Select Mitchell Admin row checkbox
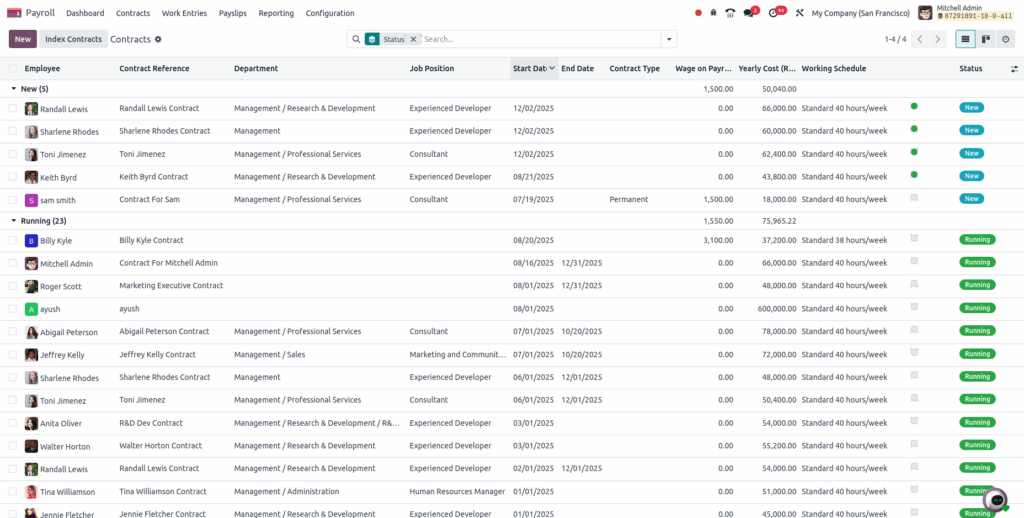 [x=13, y=263]
